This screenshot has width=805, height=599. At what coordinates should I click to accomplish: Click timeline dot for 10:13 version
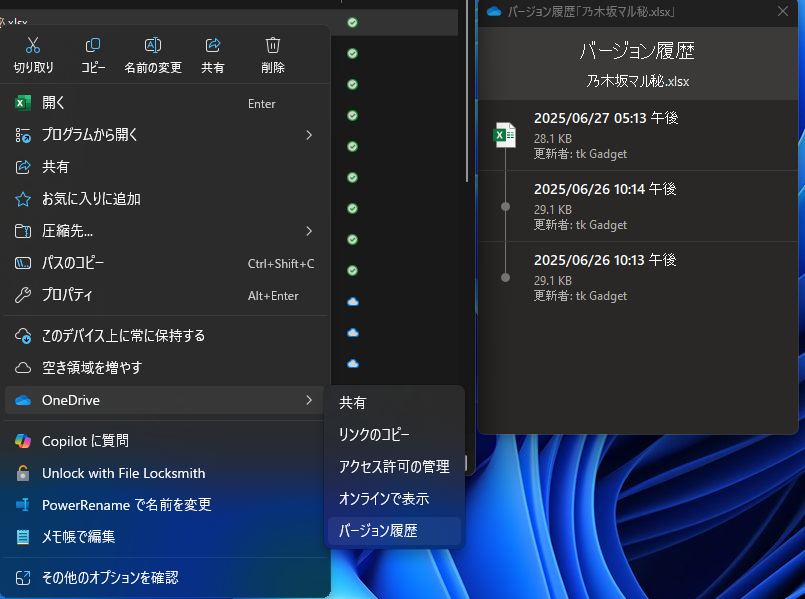506,278
